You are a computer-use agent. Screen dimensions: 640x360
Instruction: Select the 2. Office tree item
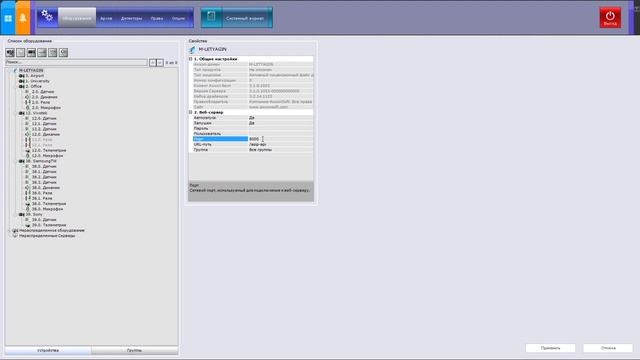click(x=33, y=87)
